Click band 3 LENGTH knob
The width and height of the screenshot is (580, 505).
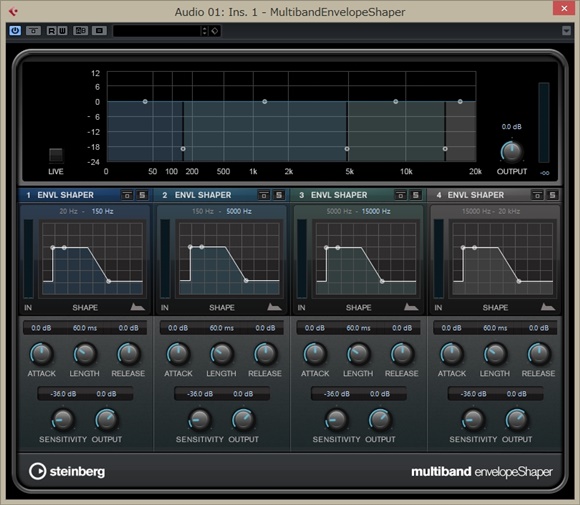coord(358,354)
